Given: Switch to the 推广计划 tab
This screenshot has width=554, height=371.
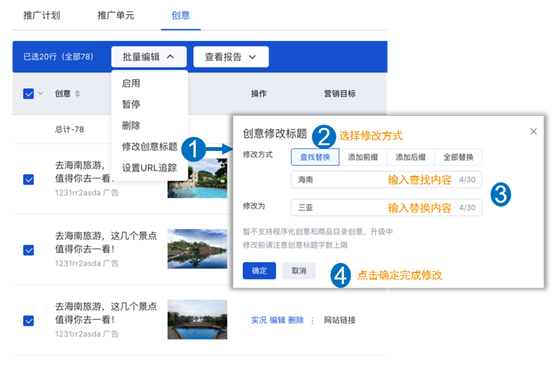Looking at the screenshot, I should [42, 16].
